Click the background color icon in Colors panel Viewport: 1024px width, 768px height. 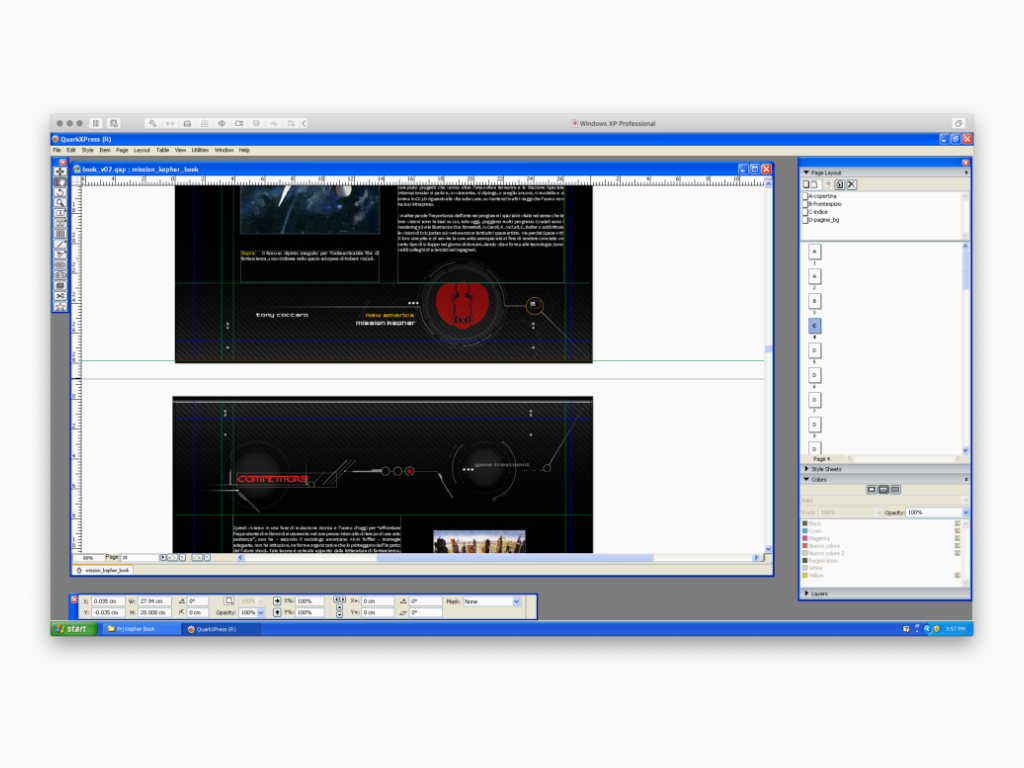(x=895, y=489)
